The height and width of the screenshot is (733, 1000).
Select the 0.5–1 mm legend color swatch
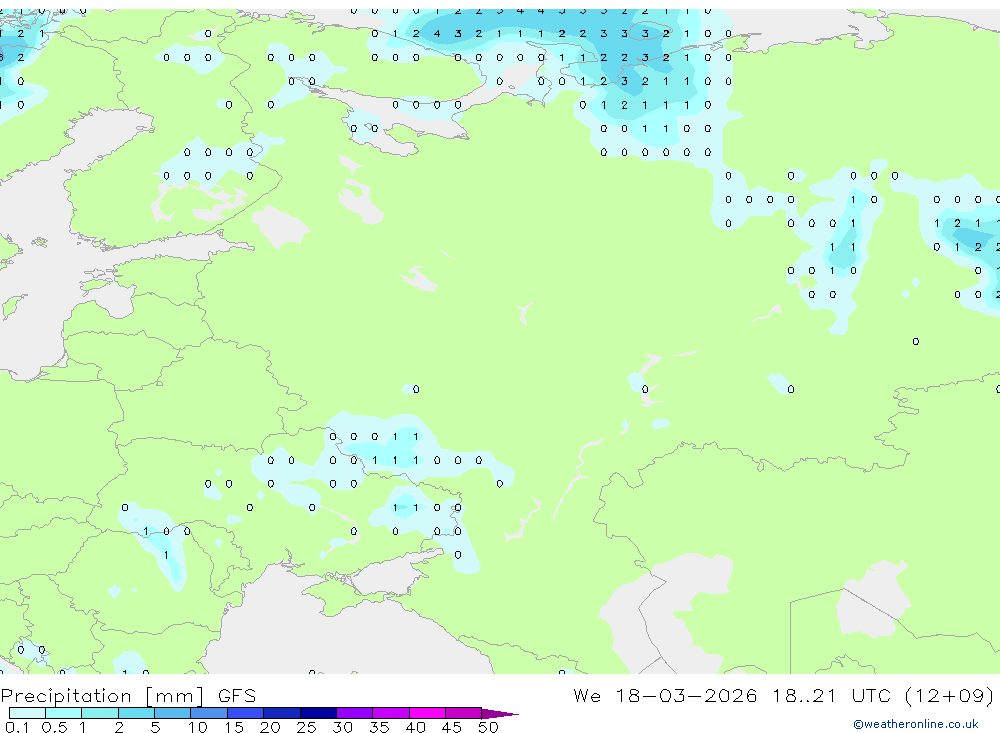point(64,713)
